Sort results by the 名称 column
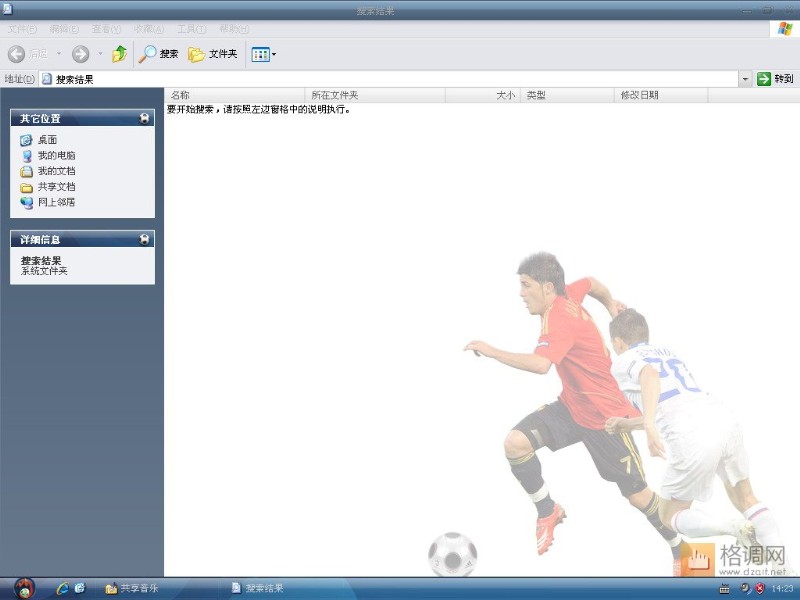800x600 pixels. pos(235,95)
